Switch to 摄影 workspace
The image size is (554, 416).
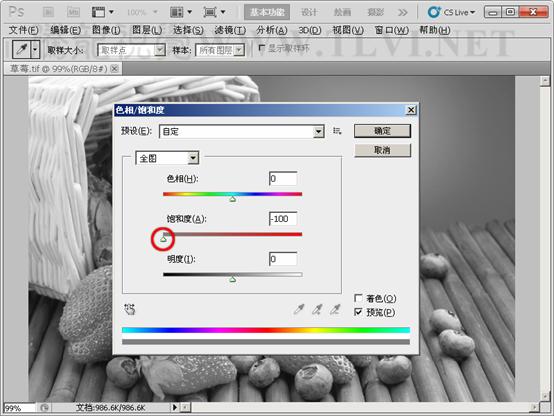point(375,12)
